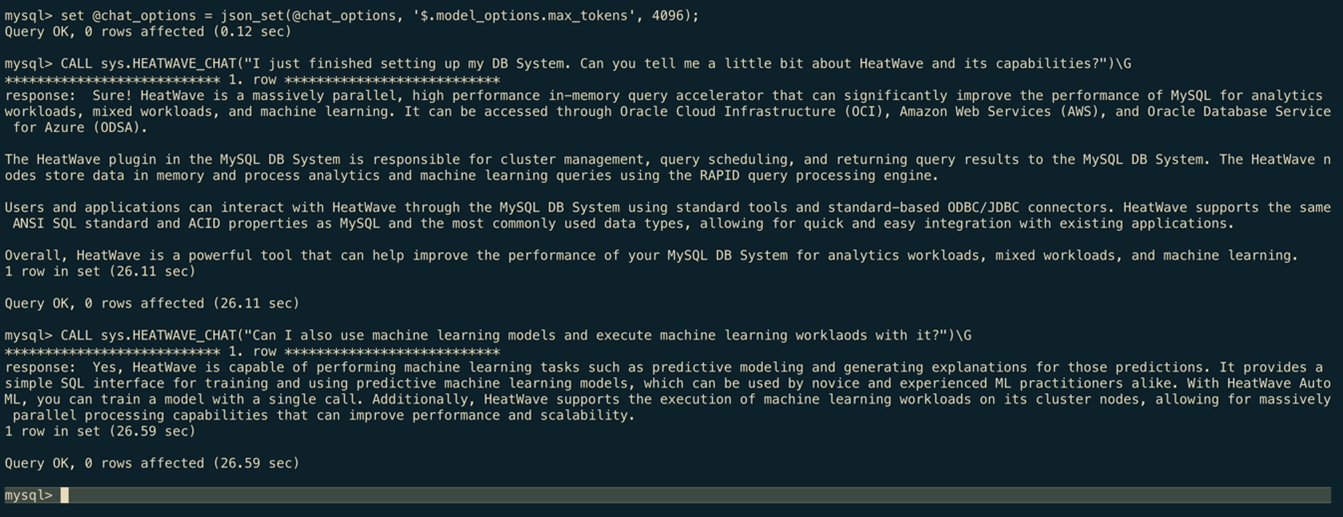
Task: Click 'Query OK, 0 rows affected (26.59 sec)'
Action: [x=152, y=463]
